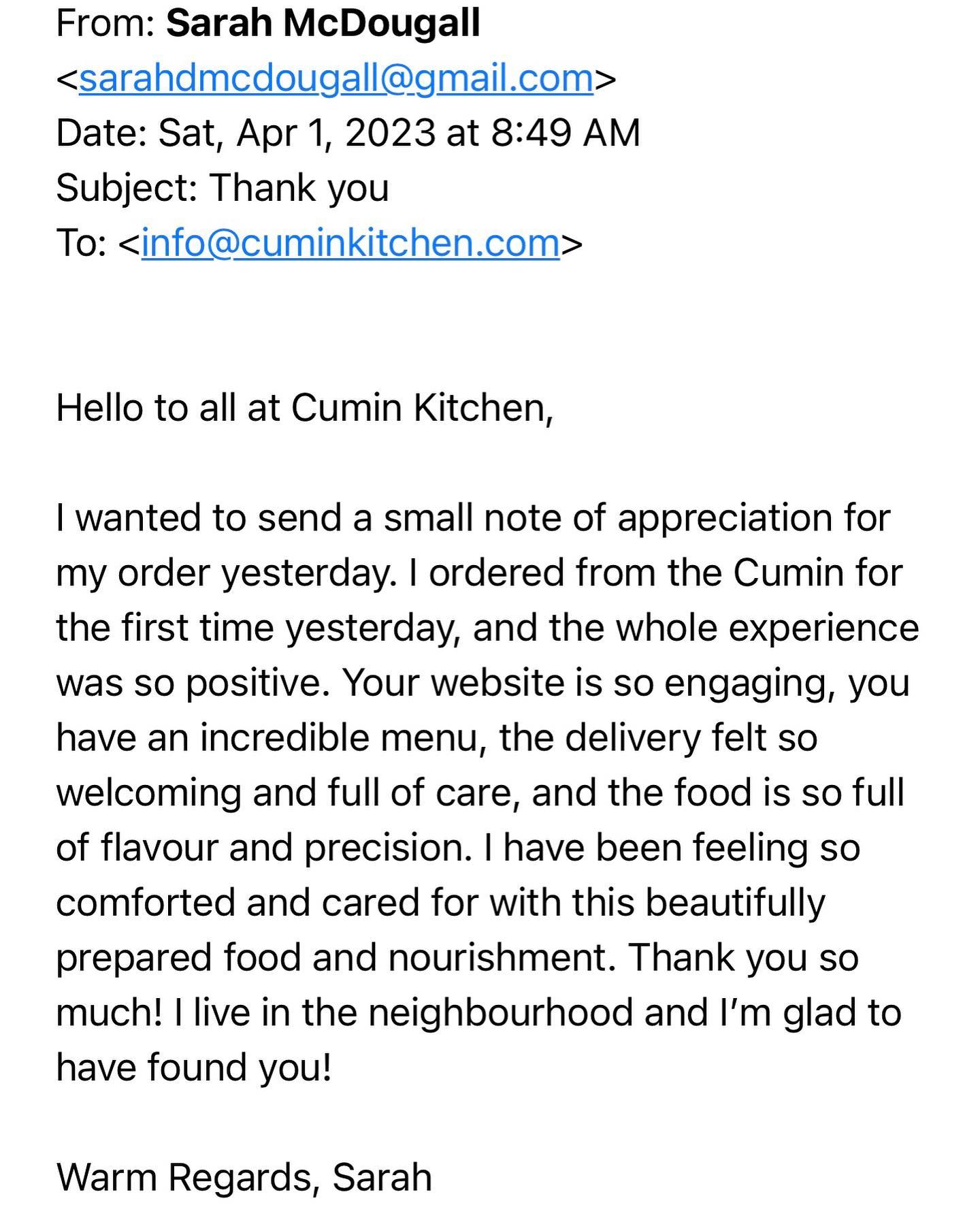This screenshot has height=1218, width=980.
Task: Select the subject text 'Thank you'
Action: pyautogui.click(x=299, y=187)
